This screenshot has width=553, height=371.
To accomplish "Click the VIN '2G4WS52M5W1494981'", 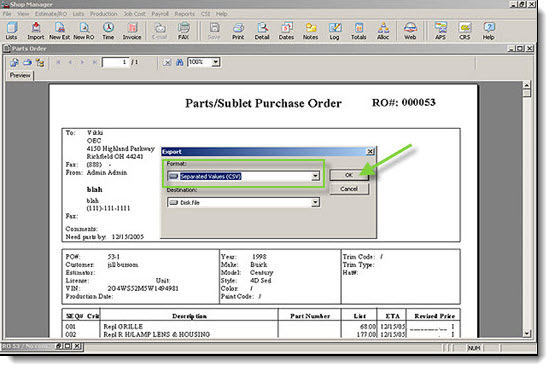I will (143, 288).
